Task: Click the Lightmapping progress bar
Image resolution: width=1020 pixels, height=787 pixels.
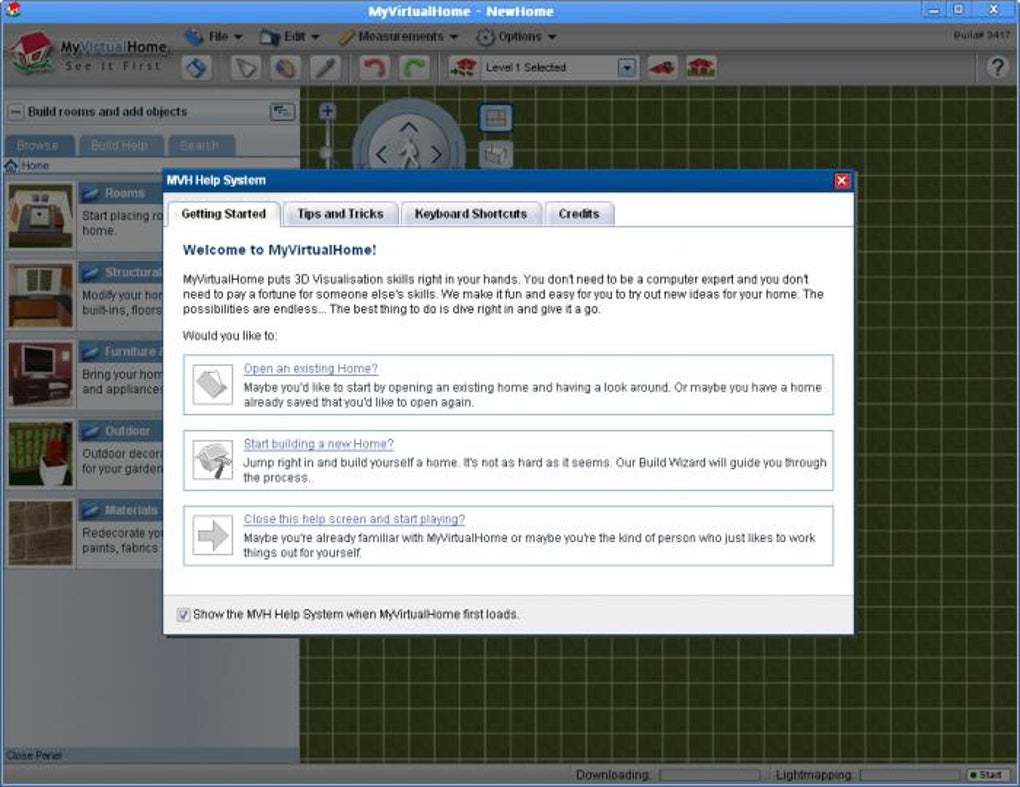Action: (910, 775)
